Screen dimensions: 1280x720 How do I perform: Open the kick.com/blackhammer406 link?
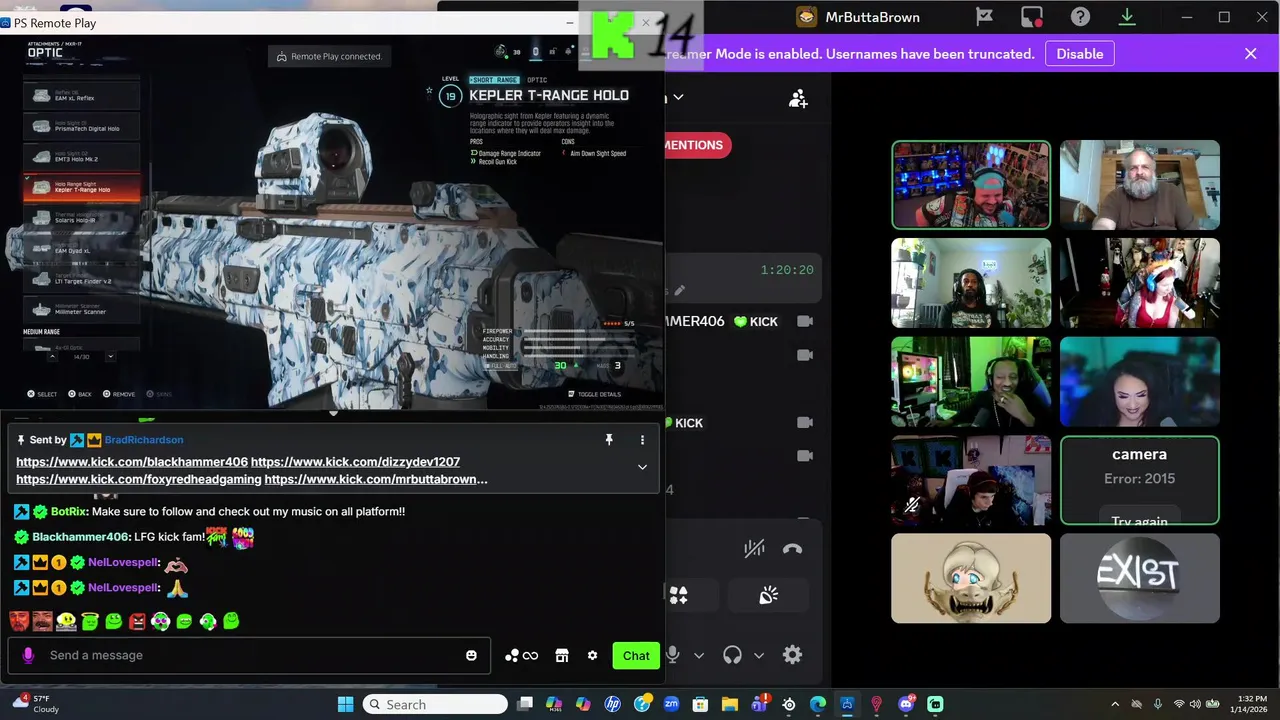(x=132, y=462)
